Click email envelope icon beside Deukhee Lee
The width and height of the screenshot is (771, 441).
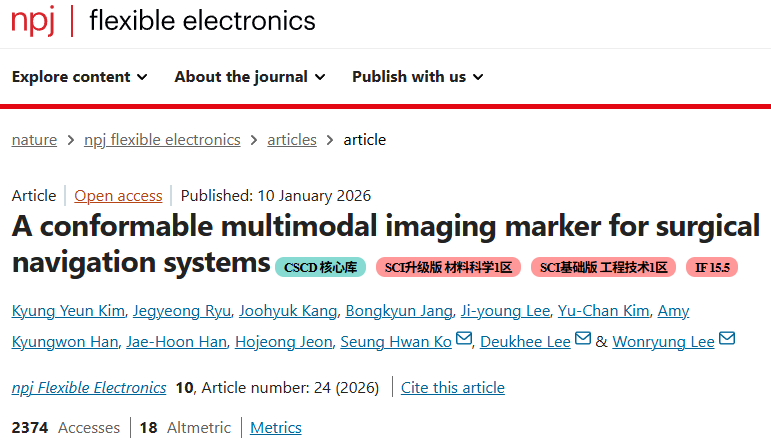pos(583,340)
